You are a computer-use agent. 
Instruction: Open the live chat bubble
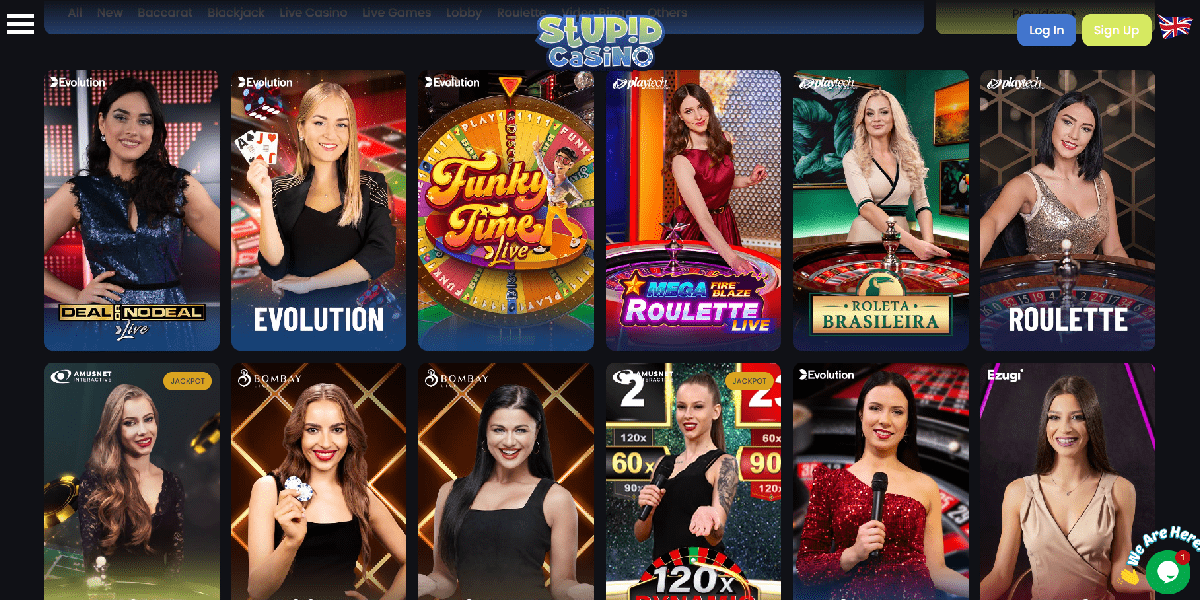tap(1167, 571)
